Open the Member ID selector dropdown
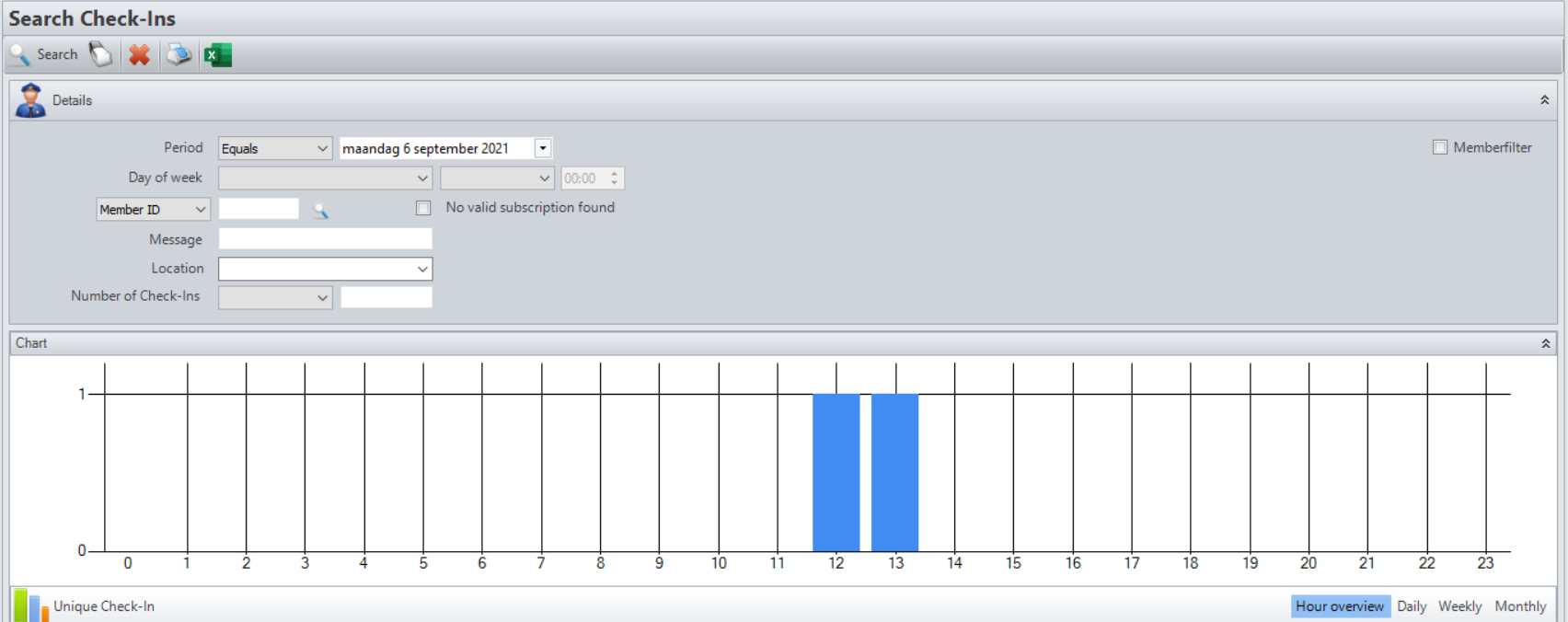Viewport: 1568px width, 622px height. point(200,210)
